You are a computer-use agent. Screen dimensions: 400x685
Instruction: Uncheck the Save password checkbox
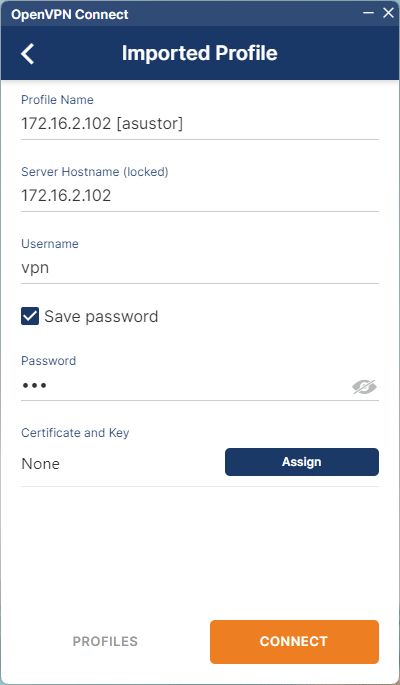30,316
